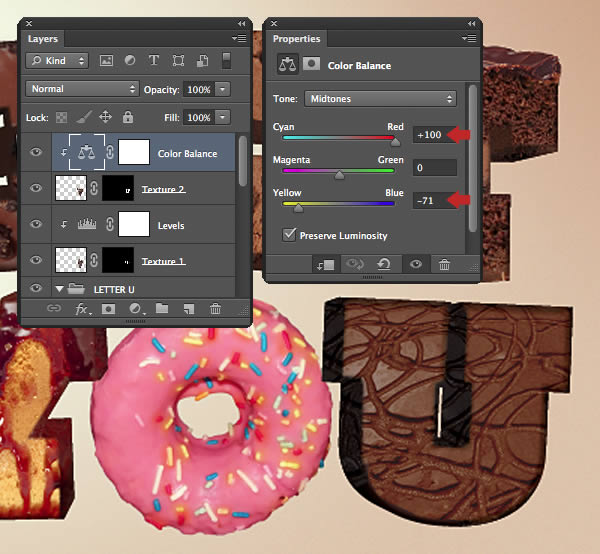600x554 pixels.
Task: Create new fill or adjustment layer
Action: point(136,308)
